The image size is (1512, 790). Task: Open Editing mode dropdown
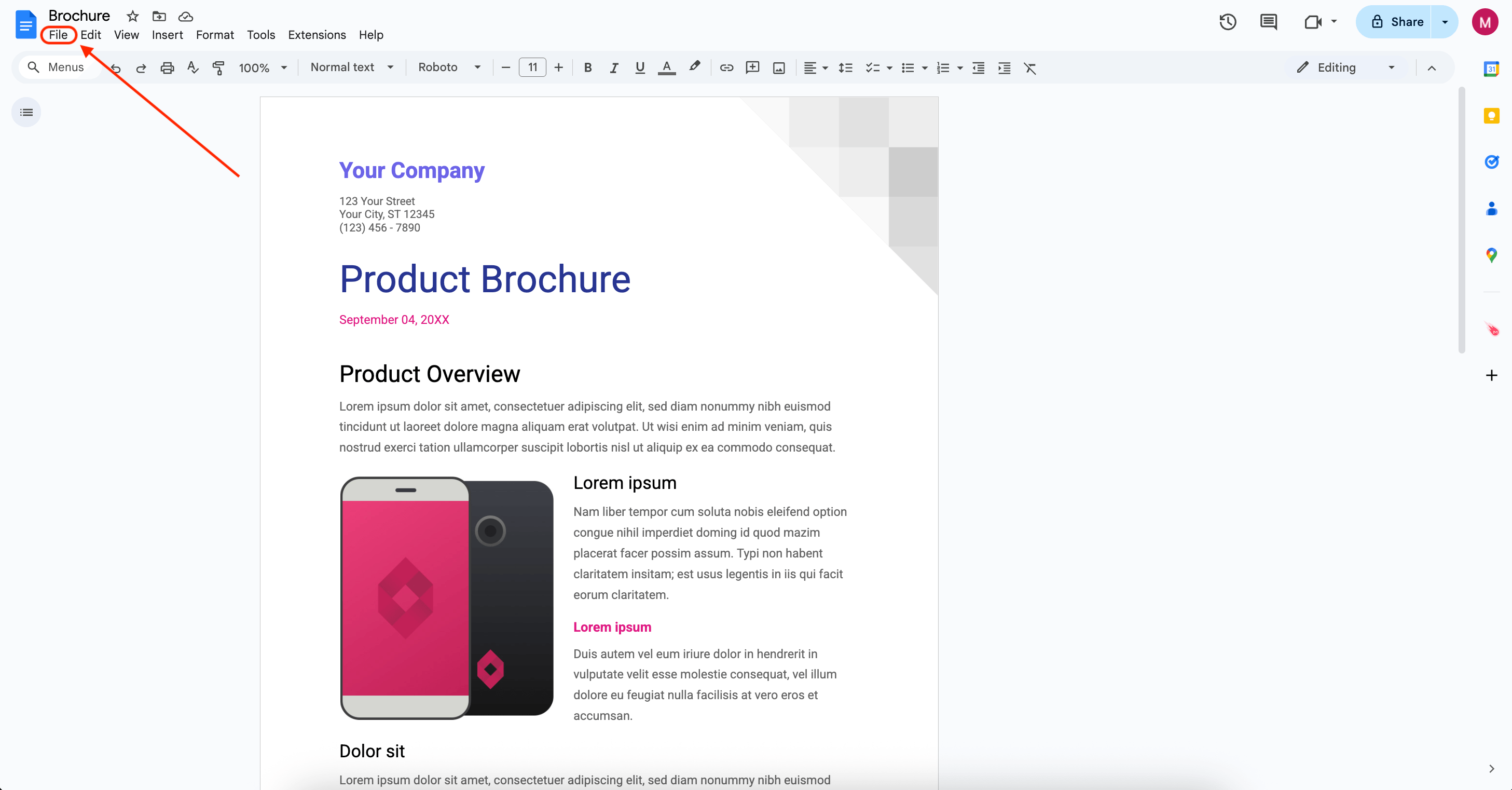pyautogui.click(x=1345, y=67)
